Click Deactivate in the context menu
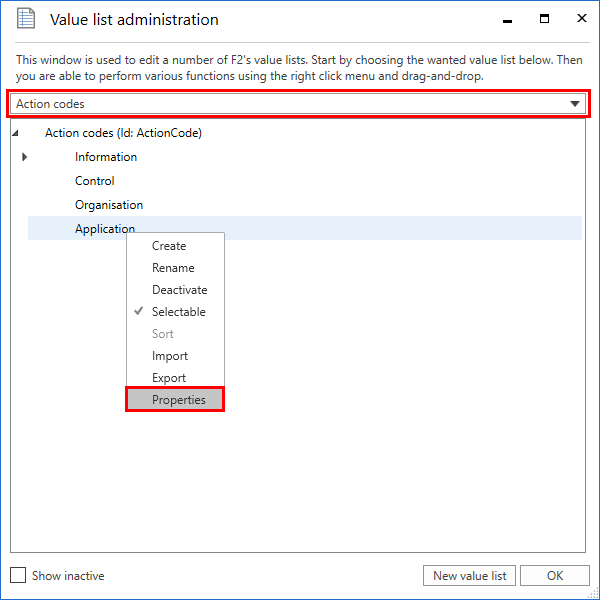Screen dimensions: 600x600 point(180,290)
